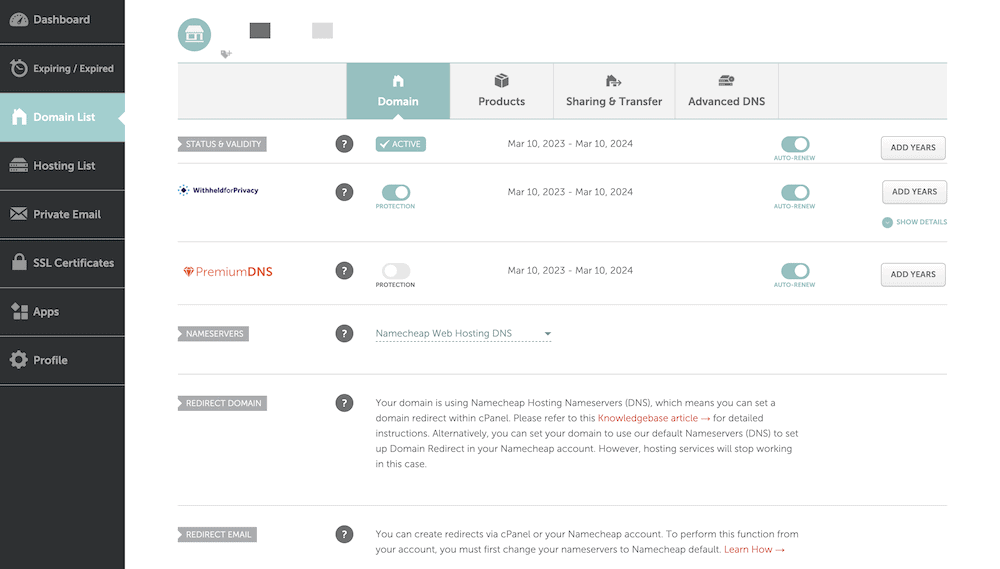The width and height of the screenshot is (1000, 569).
Task: Switch to the Products tab
Action: pyautogui.click(x=502, y=91)
